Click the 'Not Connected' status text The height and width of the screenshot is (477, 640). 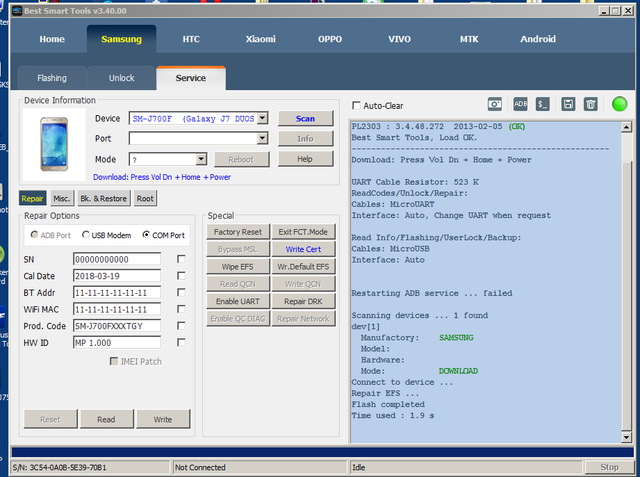(x=200, y=468)
